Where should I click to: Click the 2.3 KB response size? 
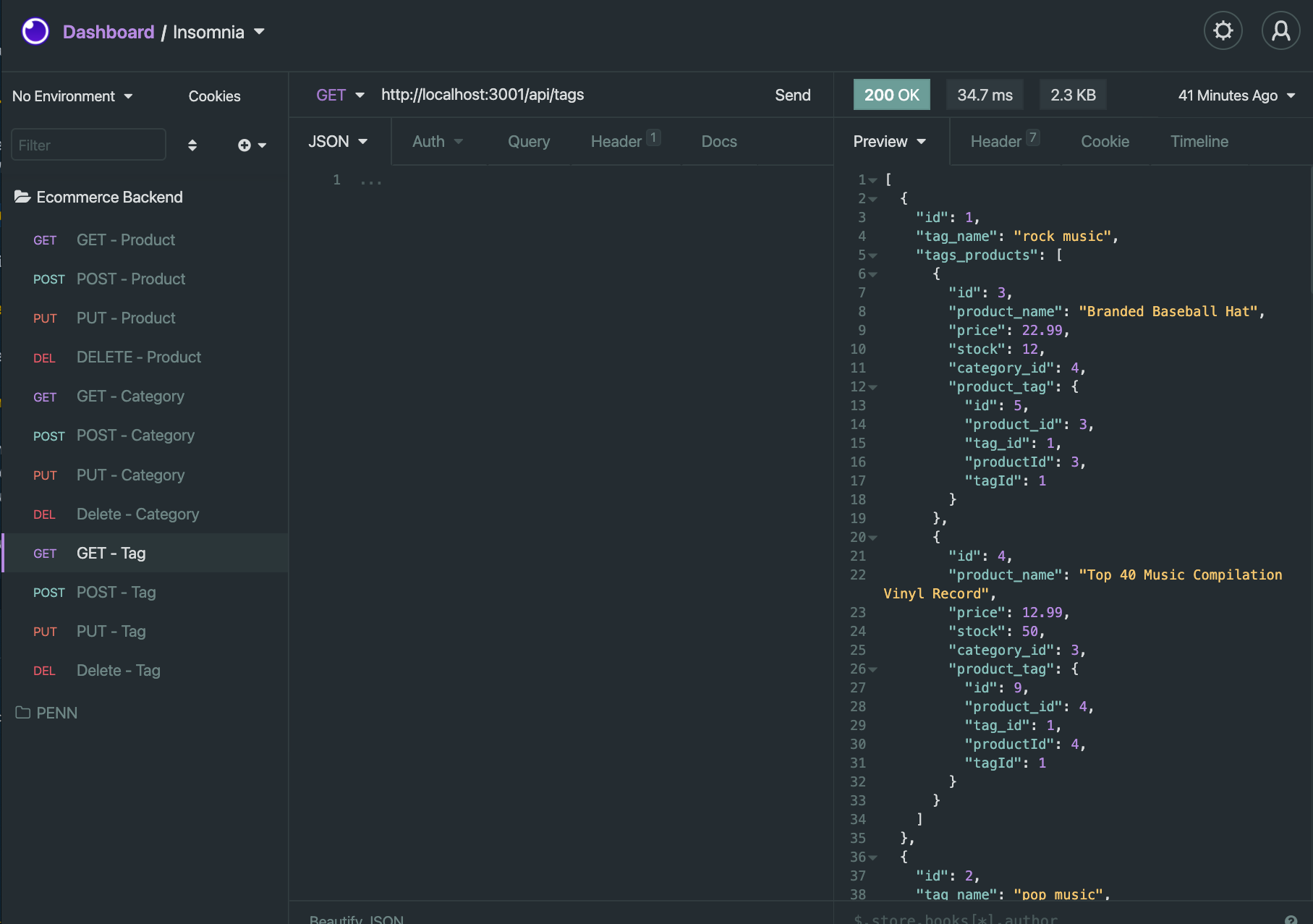click(x=1073, y=95)
